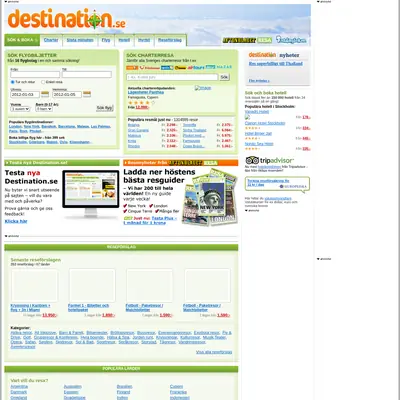Open the Teneriffa popular destination link
The height and width of the screenshot is (400, 400).
coord(189,125)
